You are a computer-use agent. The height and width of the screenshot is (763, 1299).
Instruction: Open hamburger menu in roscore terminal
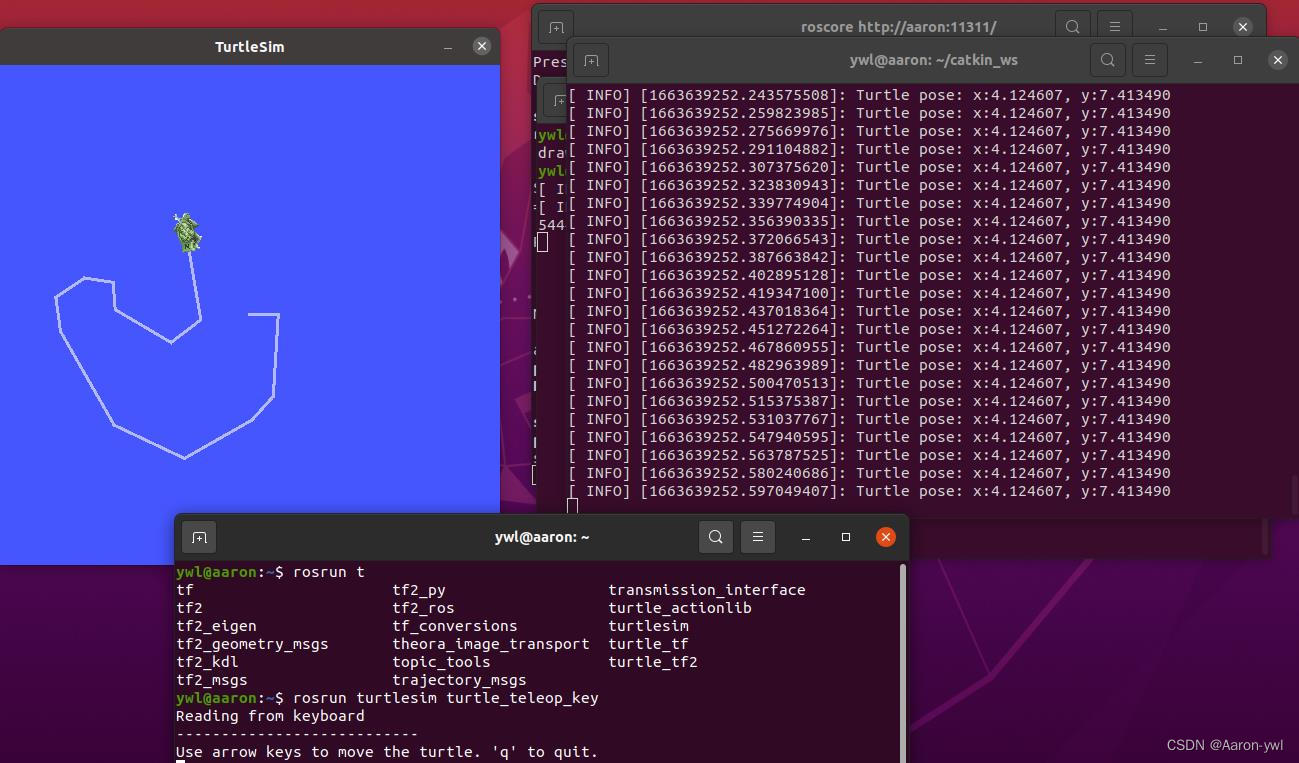(x=1114, y=27)
